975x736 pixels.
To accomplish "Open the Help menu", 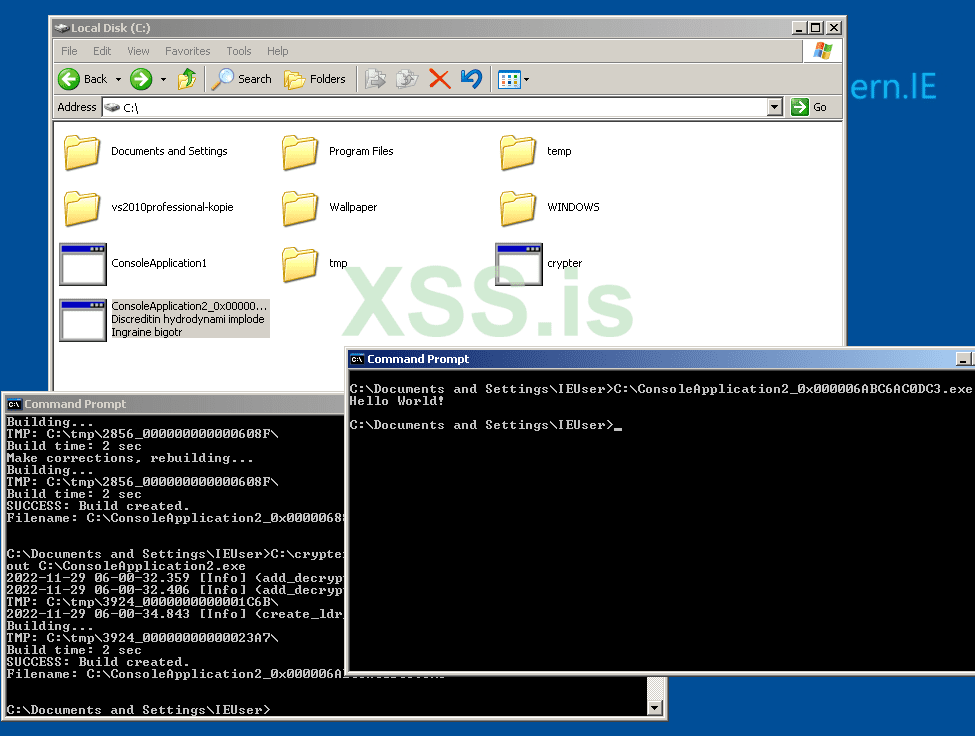I will pyautogui.click(x=277, y=51).
